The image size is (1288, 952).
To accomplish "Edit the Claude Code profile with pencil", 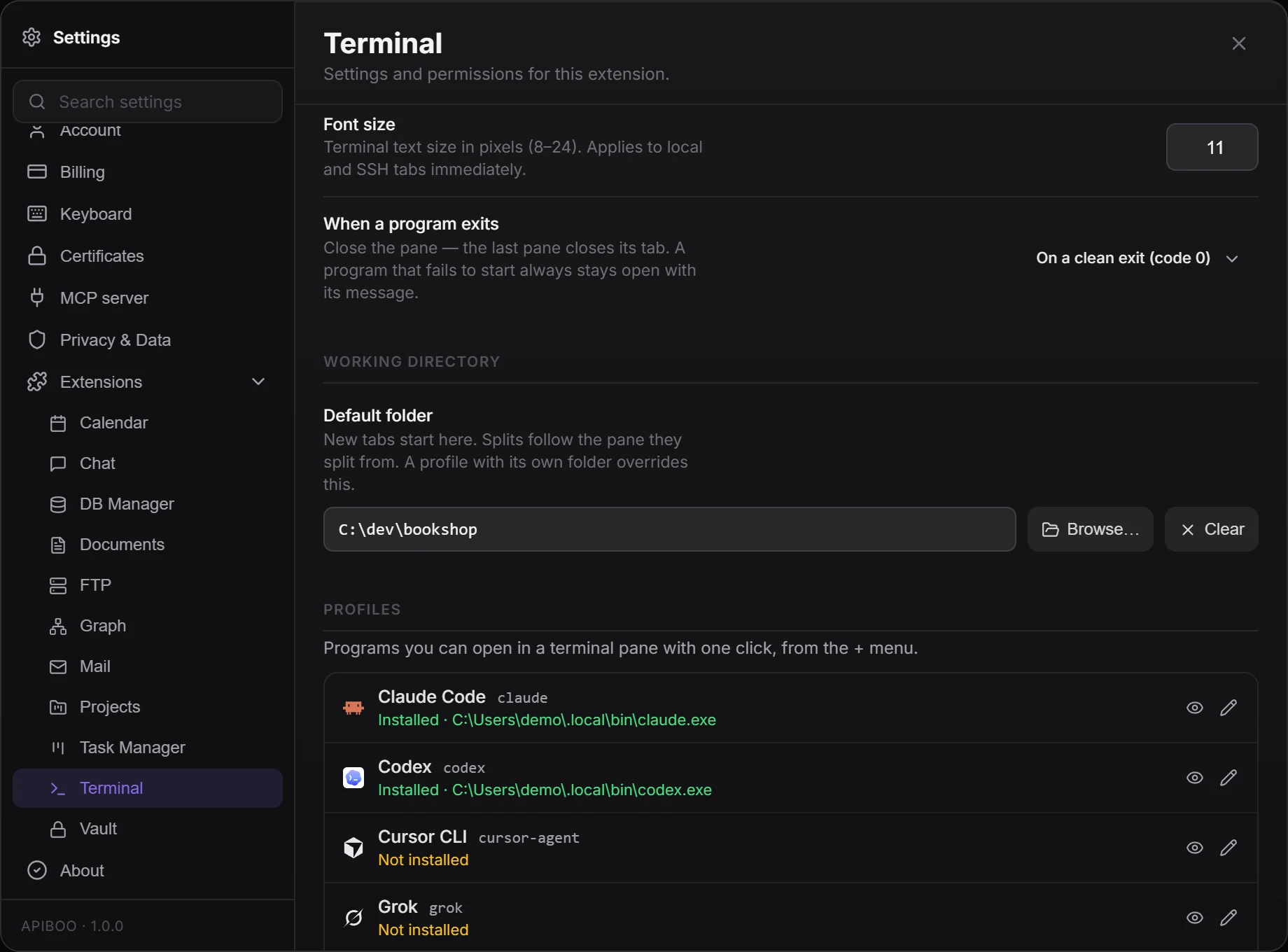I will (x=1228, y=708).
